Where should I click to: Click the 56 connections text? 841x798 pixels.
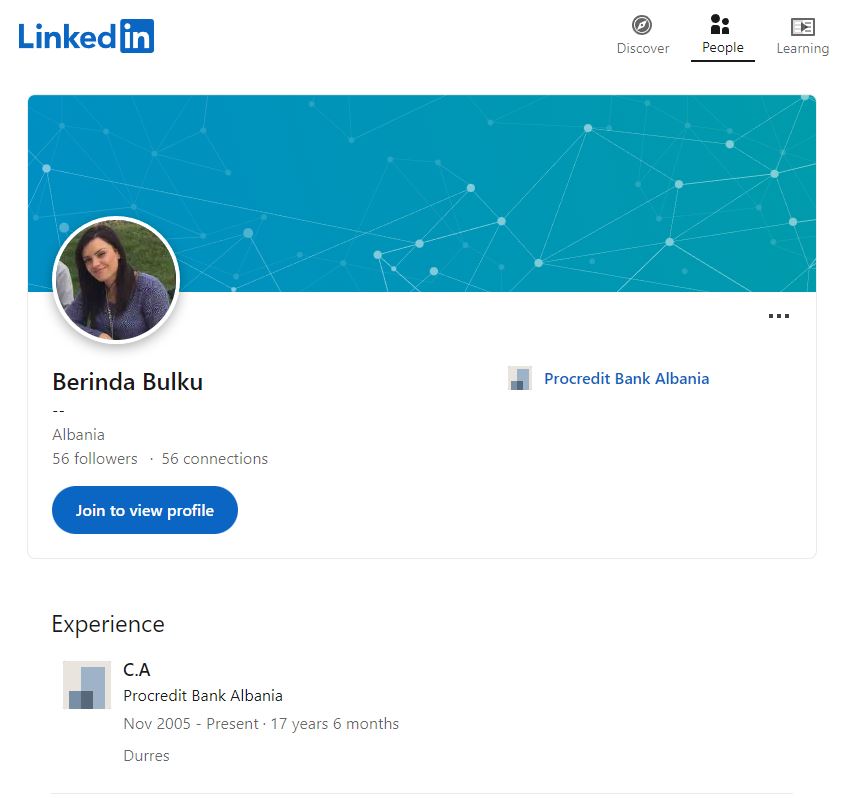[x=214, y=458]
